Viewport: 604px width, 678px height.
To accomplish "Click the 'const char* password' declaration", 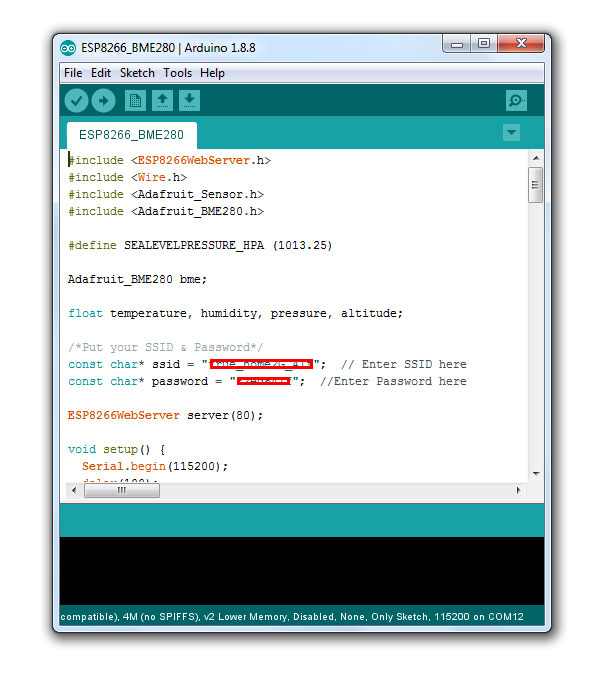I will pyautogui.click(x=187, y=381).
